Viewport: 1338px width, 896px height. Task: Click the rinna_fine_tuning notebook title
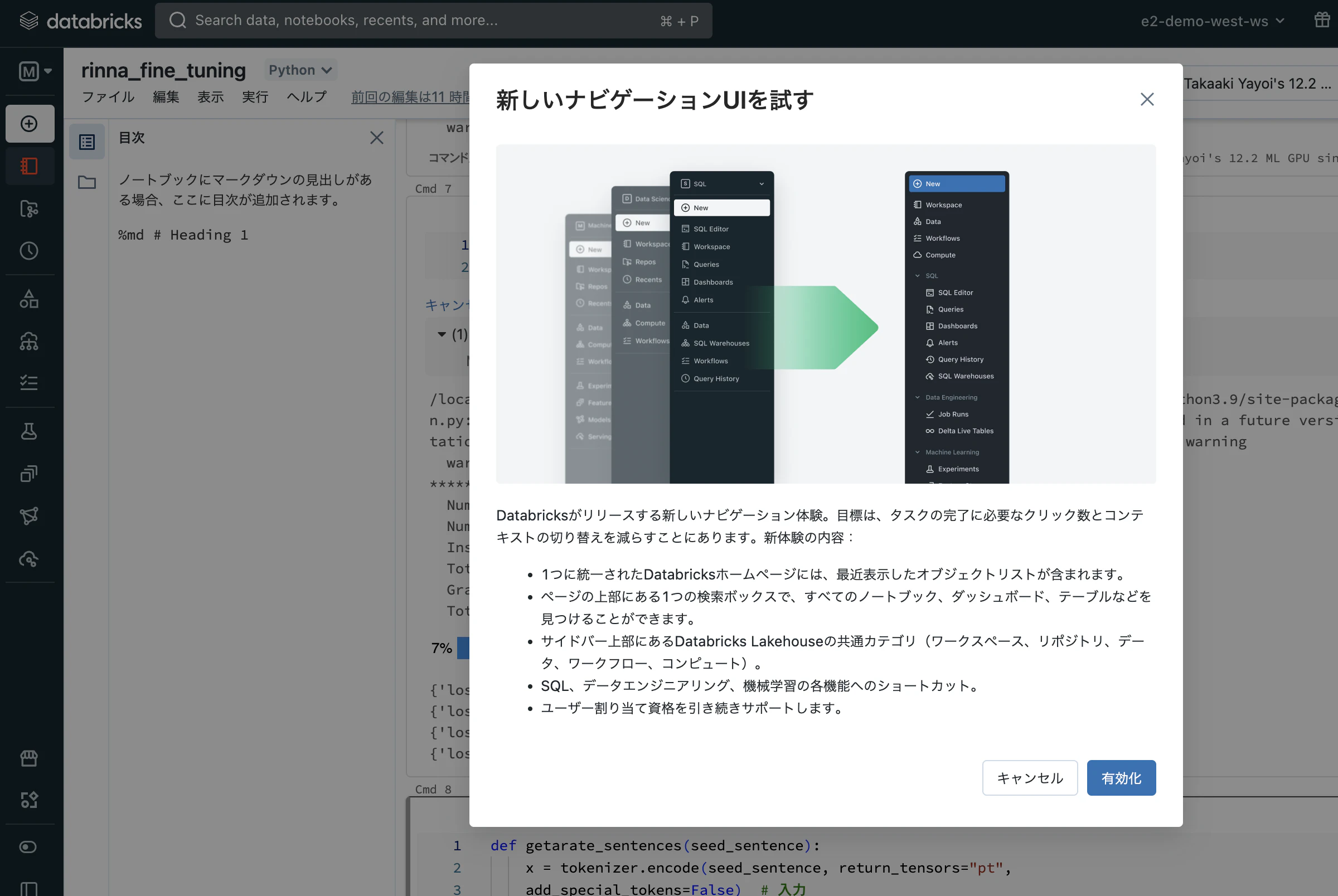(163, 70)
